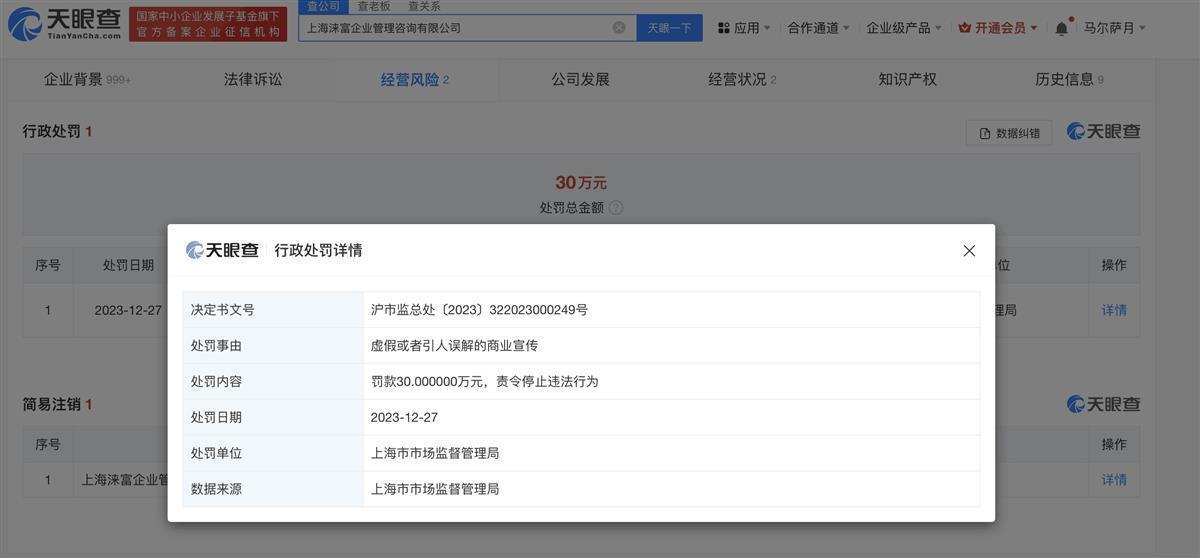This screenshot has width=1200, height=558.
Task: Click the help icon beside 处罚总金额
Action: (616, 208)
